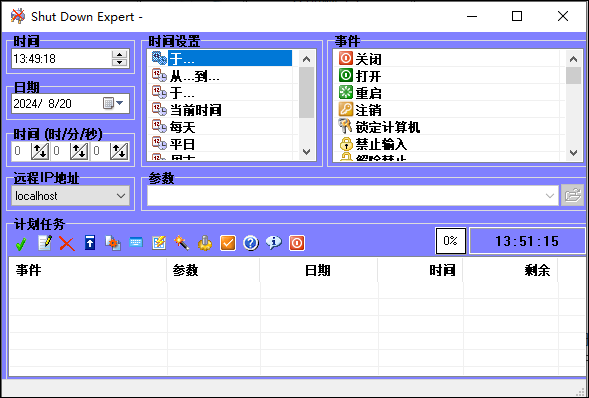Open the date calendar dropdown
The height and width of the screenshot is (398, 589).
[x=113, y=103]
